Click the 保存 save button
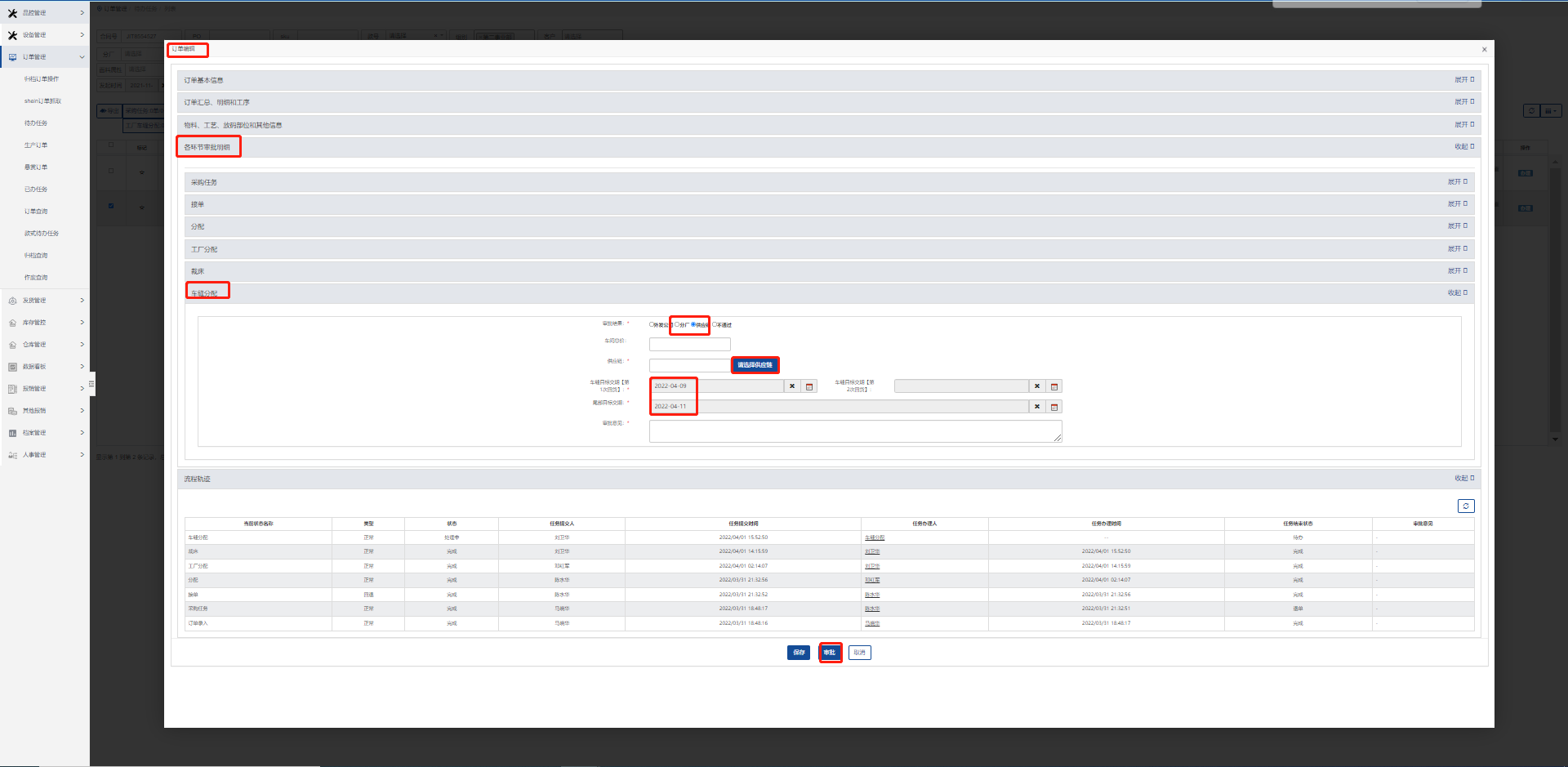This screenshot has width=1568, height=767. [799, 653]
